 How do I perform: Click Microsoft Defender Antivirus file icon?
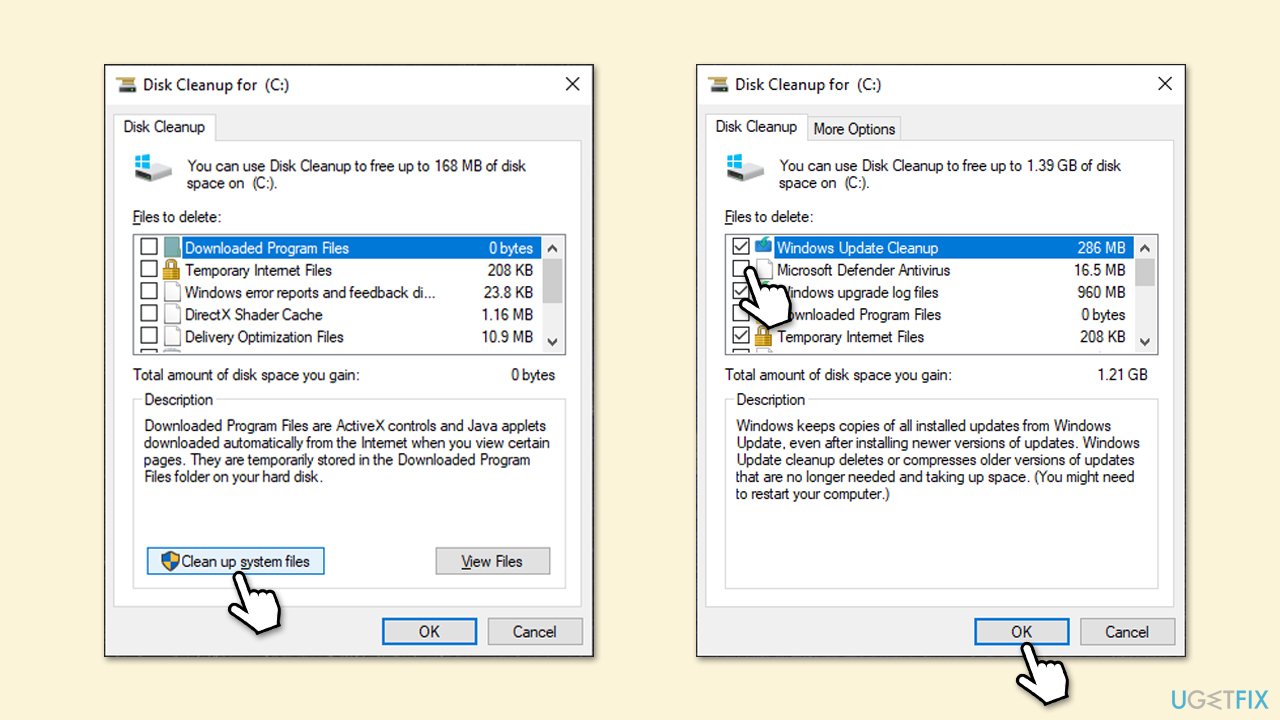point(764,270)
